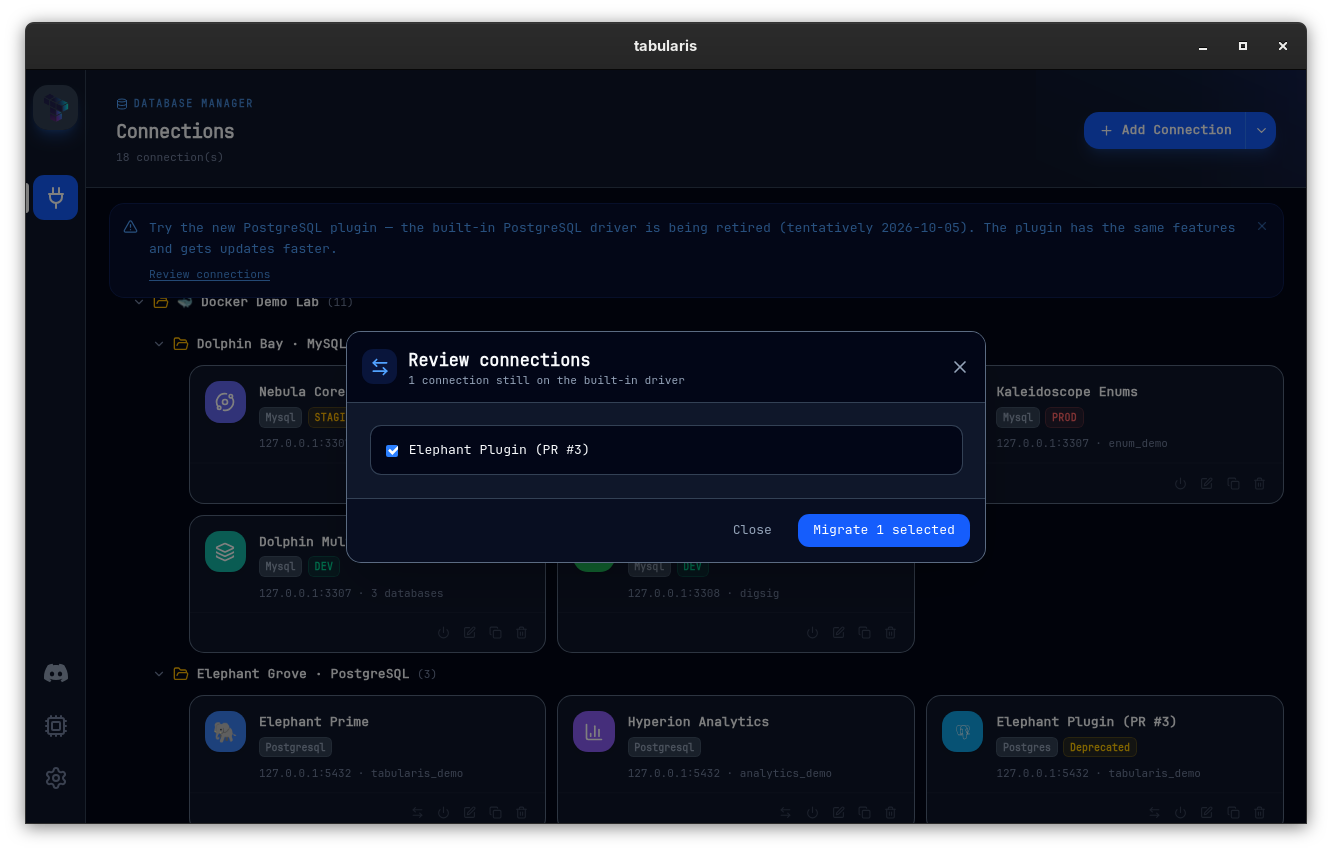
Task: Connect the Dolphin Mul… card via power icon
Action: click(444, 633)
